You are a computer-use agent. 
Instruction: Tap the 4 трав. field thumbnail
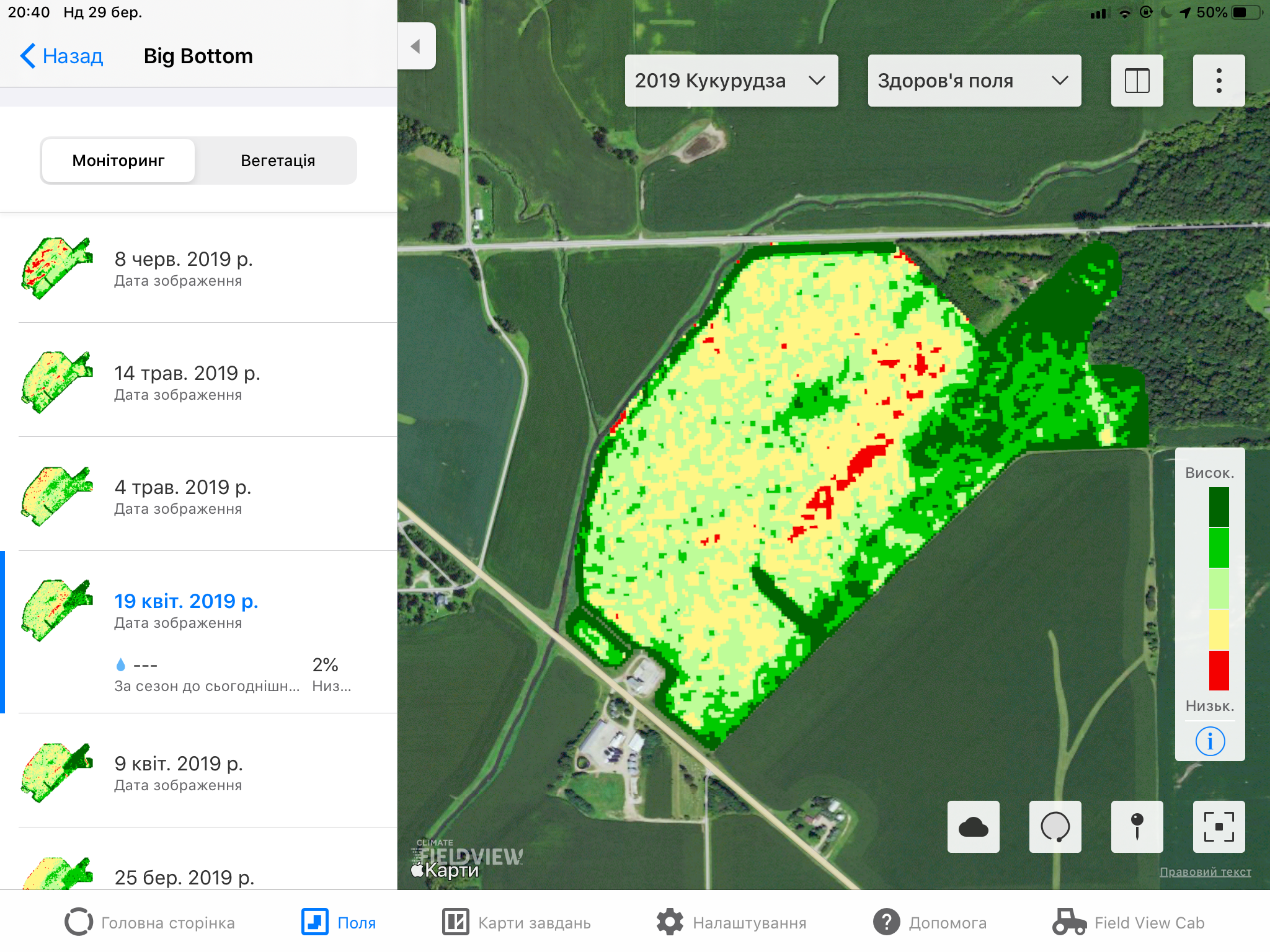pyautogui.click(x=57, y=496)
